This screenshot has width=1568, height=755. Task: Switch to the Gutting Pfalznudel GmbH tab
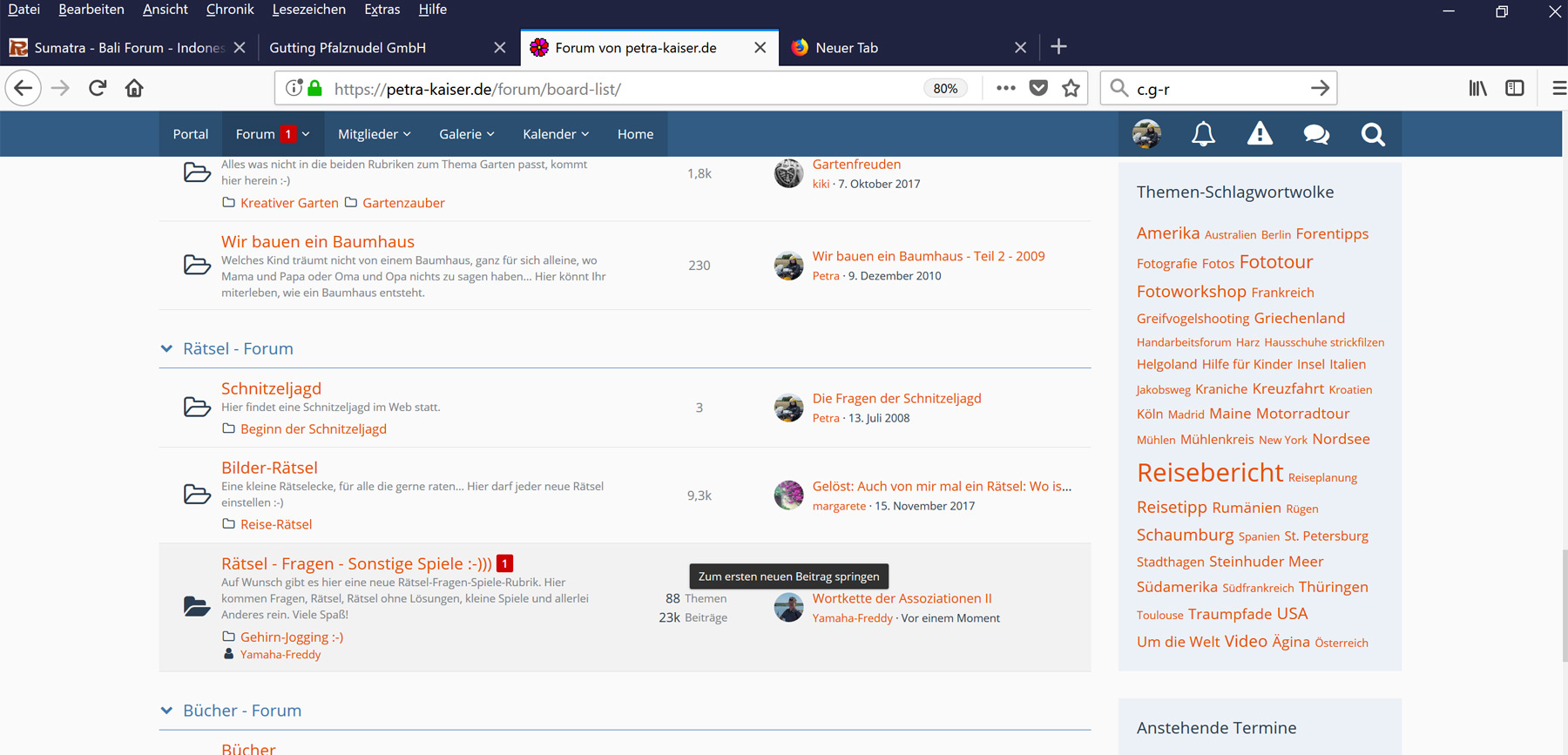coord(348,48)
